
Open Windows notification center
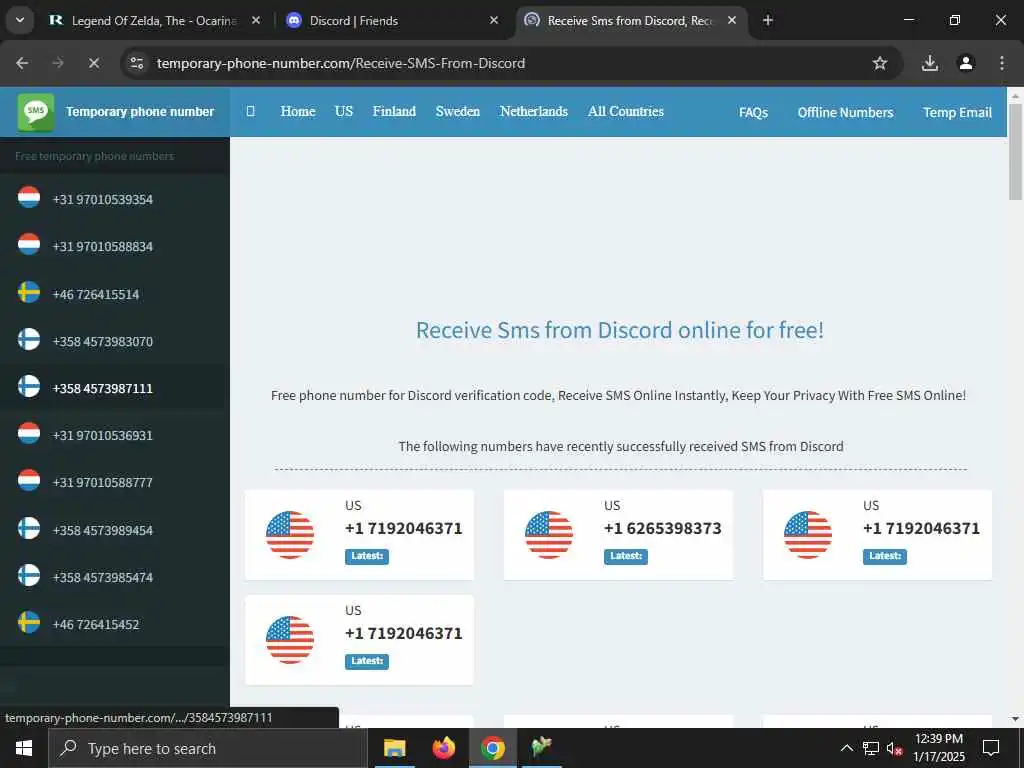tap(991, 748)
